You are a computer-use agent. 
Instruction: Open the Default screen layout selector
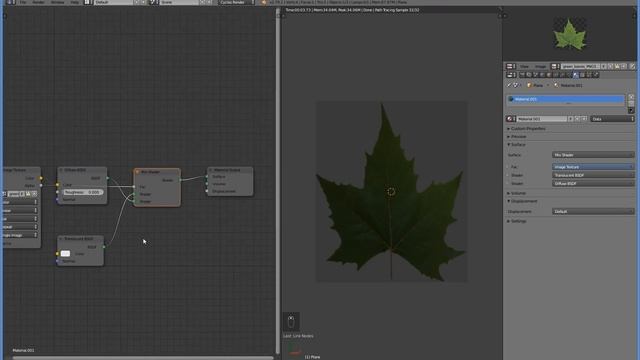[114, 2]
